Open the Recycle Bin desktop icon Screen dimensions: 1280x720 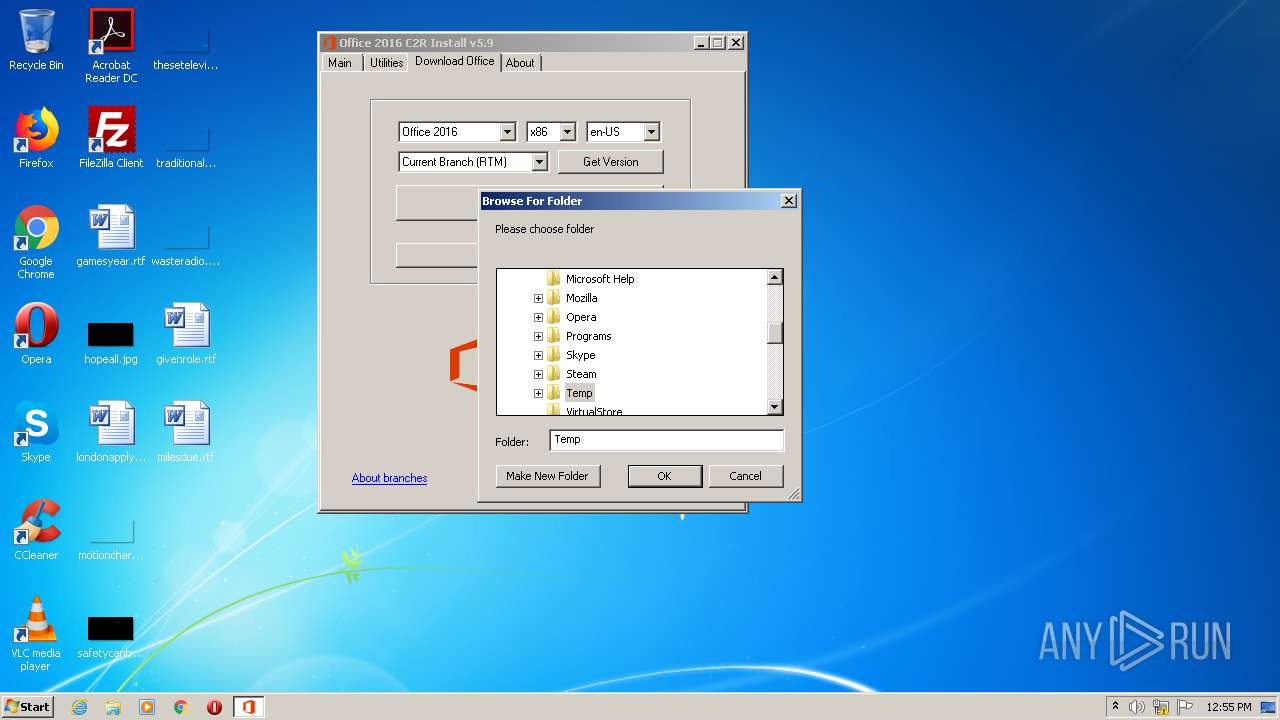(x=36, y=40)
